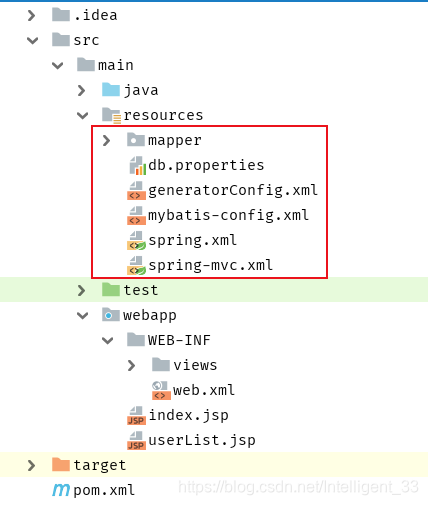Collapse the main folder chevron
The height and width of the screenshot is (505, 428).
57,66
